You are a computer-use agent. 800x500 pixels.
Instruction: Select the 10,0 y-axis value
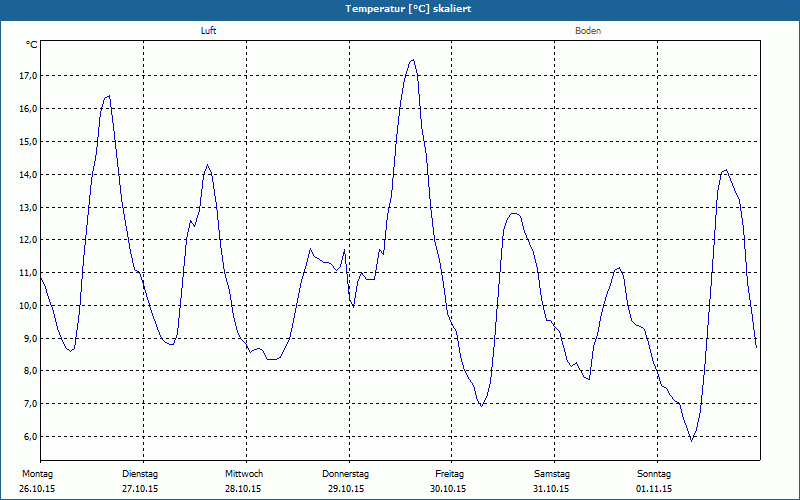(x=28, y=306)
